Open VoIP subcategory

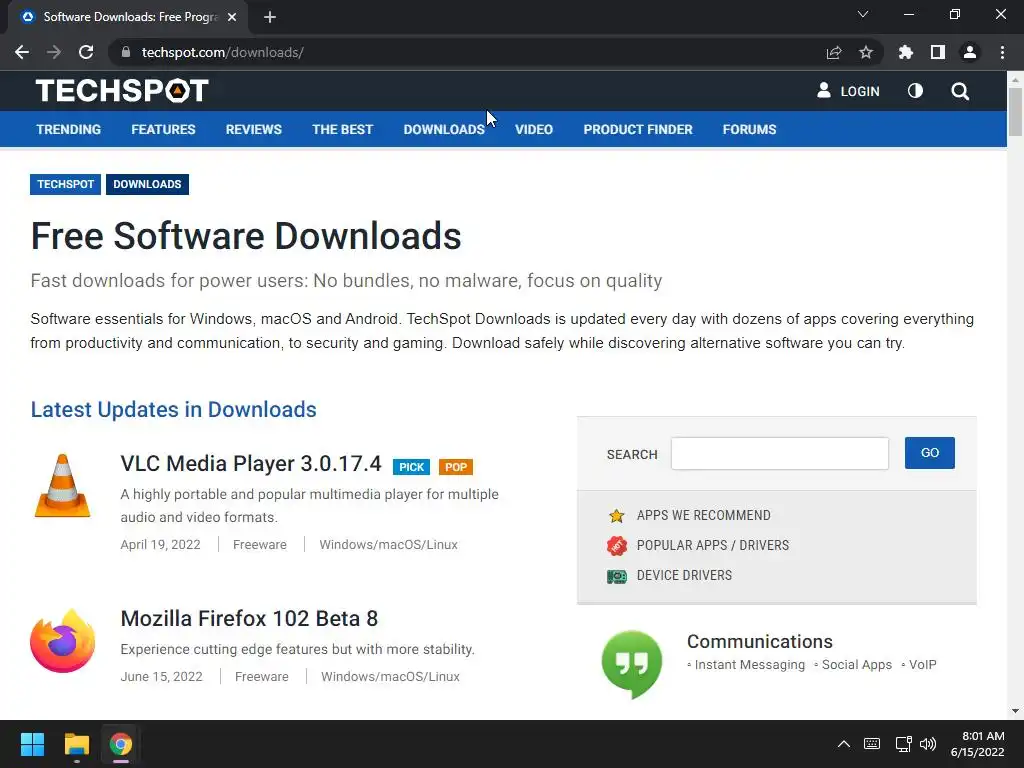tap(922, 665)
